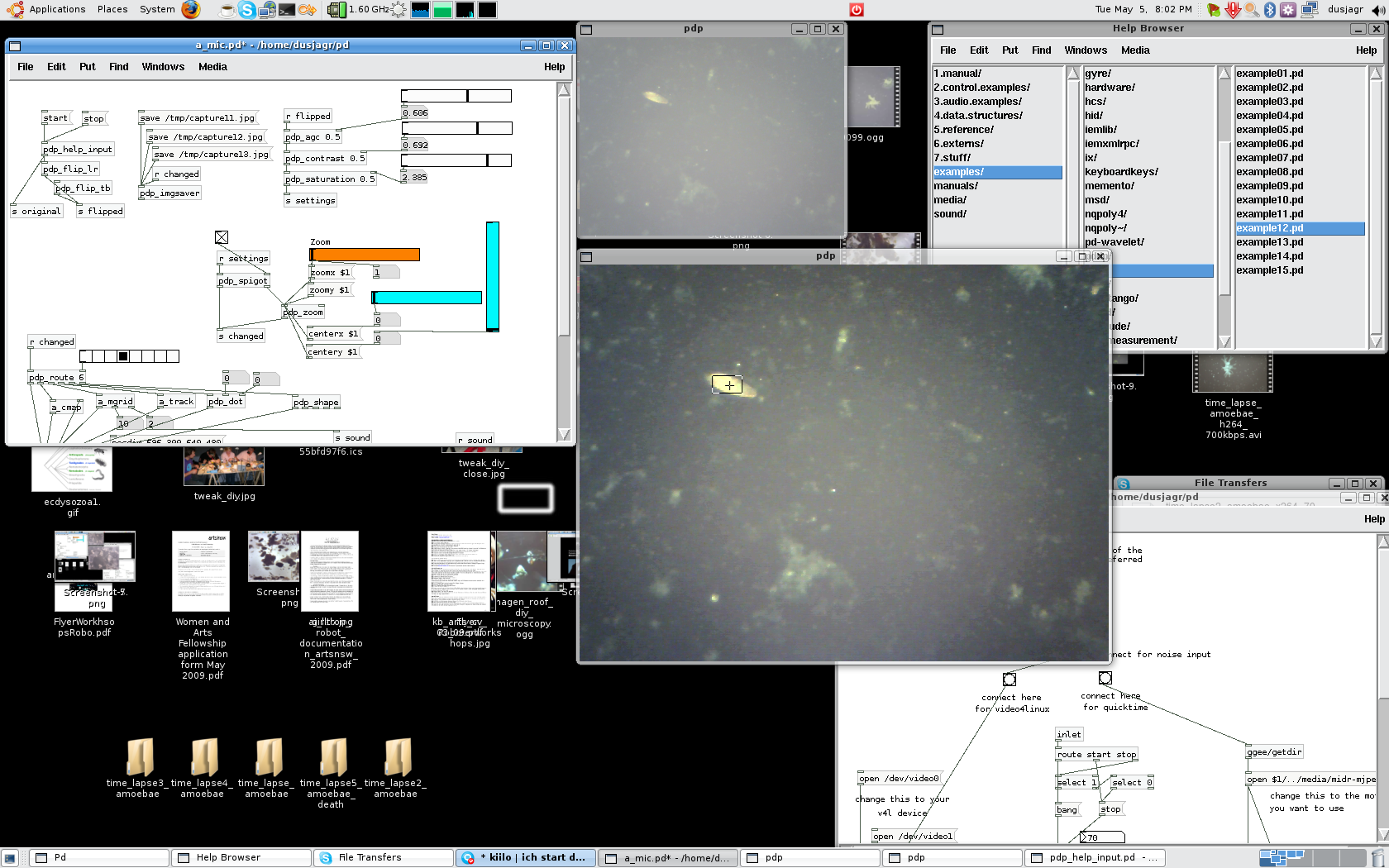Click open /dev/video0 message box
This screenshot has width=1389, height=868.
[900, 779]
